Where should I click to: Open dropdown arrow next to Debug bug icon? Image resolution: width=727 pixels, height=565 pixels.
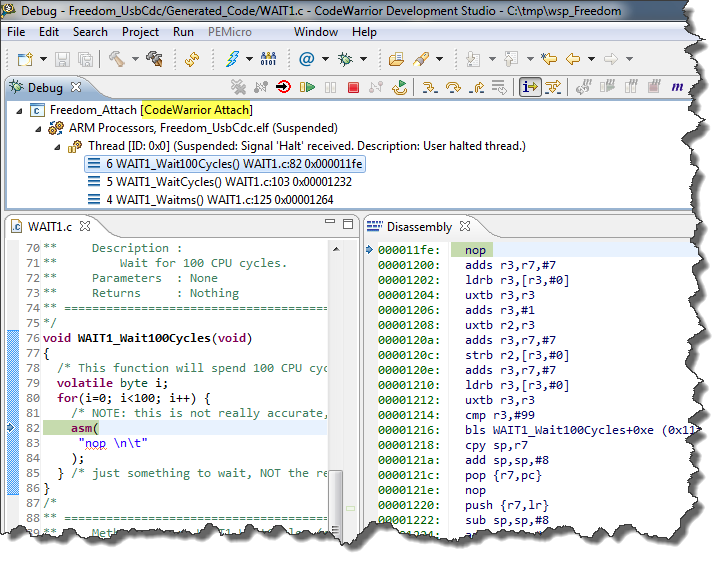click(363, 59)
